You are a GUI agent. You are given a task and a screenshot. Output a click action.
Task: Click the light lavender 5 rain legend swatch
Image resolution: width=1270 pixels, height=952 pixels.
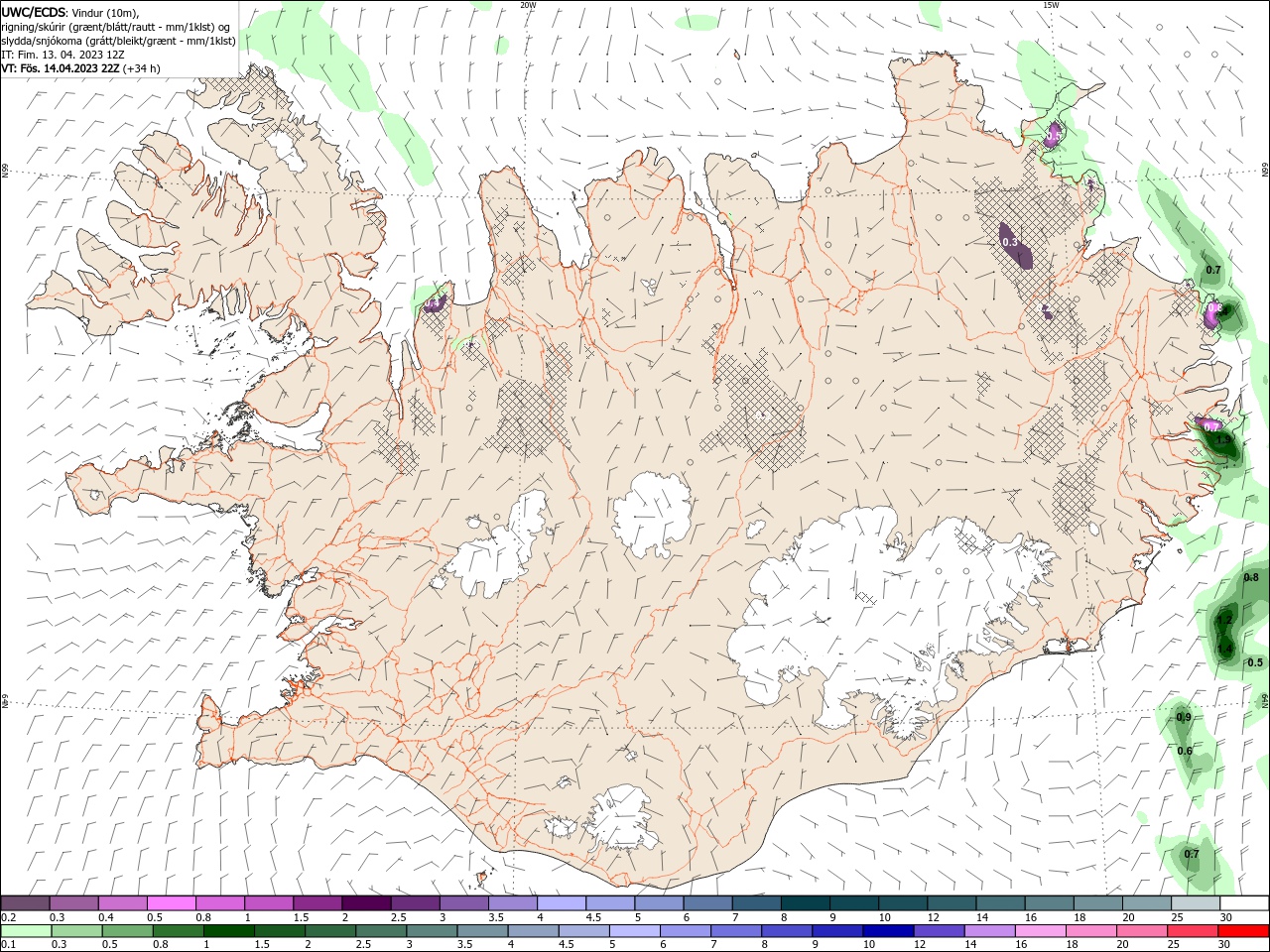[634, 931]
